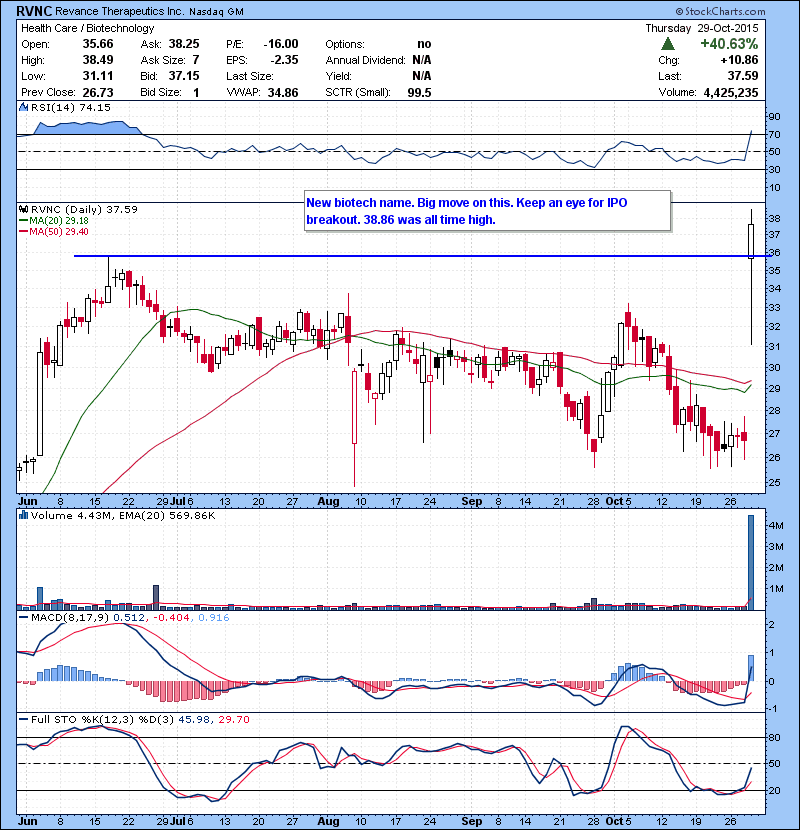Click the Volume panel bar-chart icon
The height and width of the screenshot is (830, 800).
click(23, 515)
